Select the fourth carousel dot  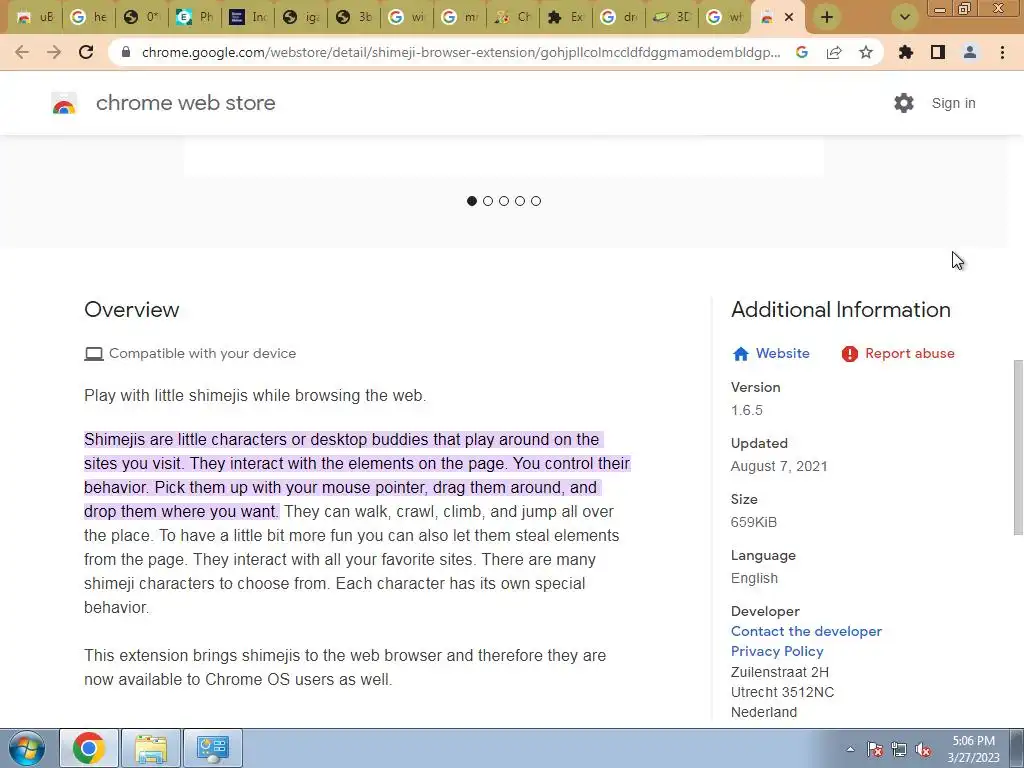[520, 201]
